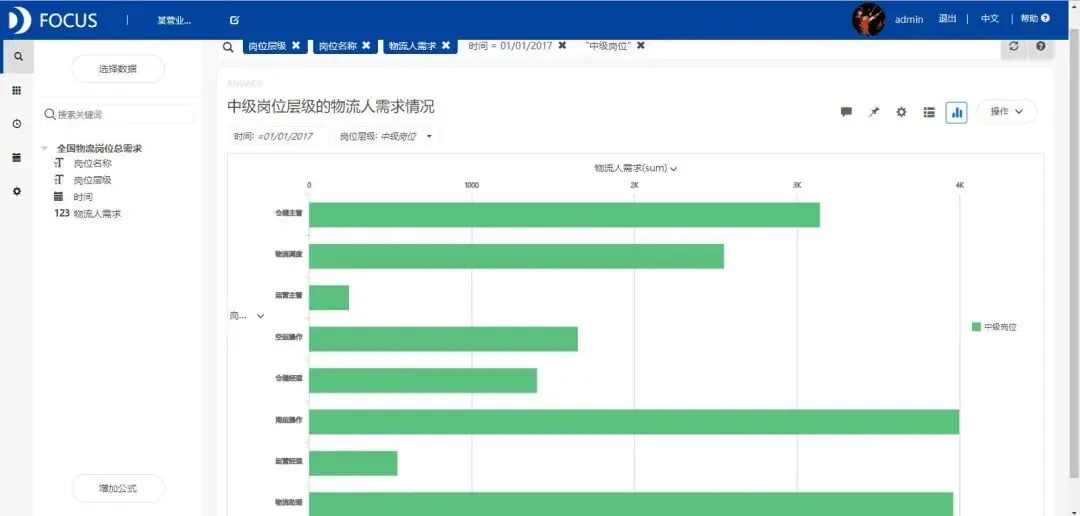Click the 选择数据 button
Image resolution: width=1080 pixels, height=516 pixels.
coord(118,69)
